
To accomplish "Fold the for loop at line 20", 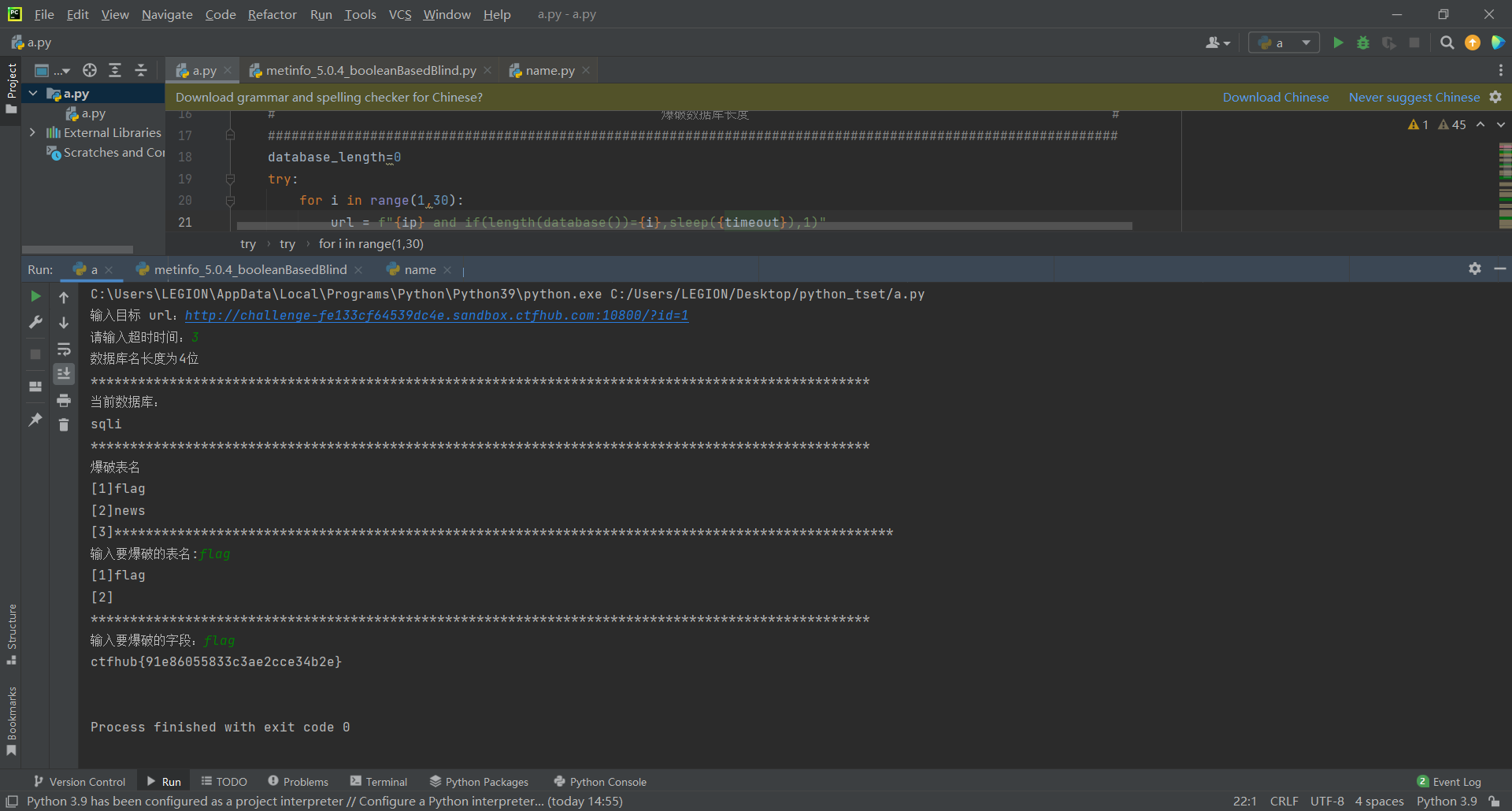I will point(230,201).
